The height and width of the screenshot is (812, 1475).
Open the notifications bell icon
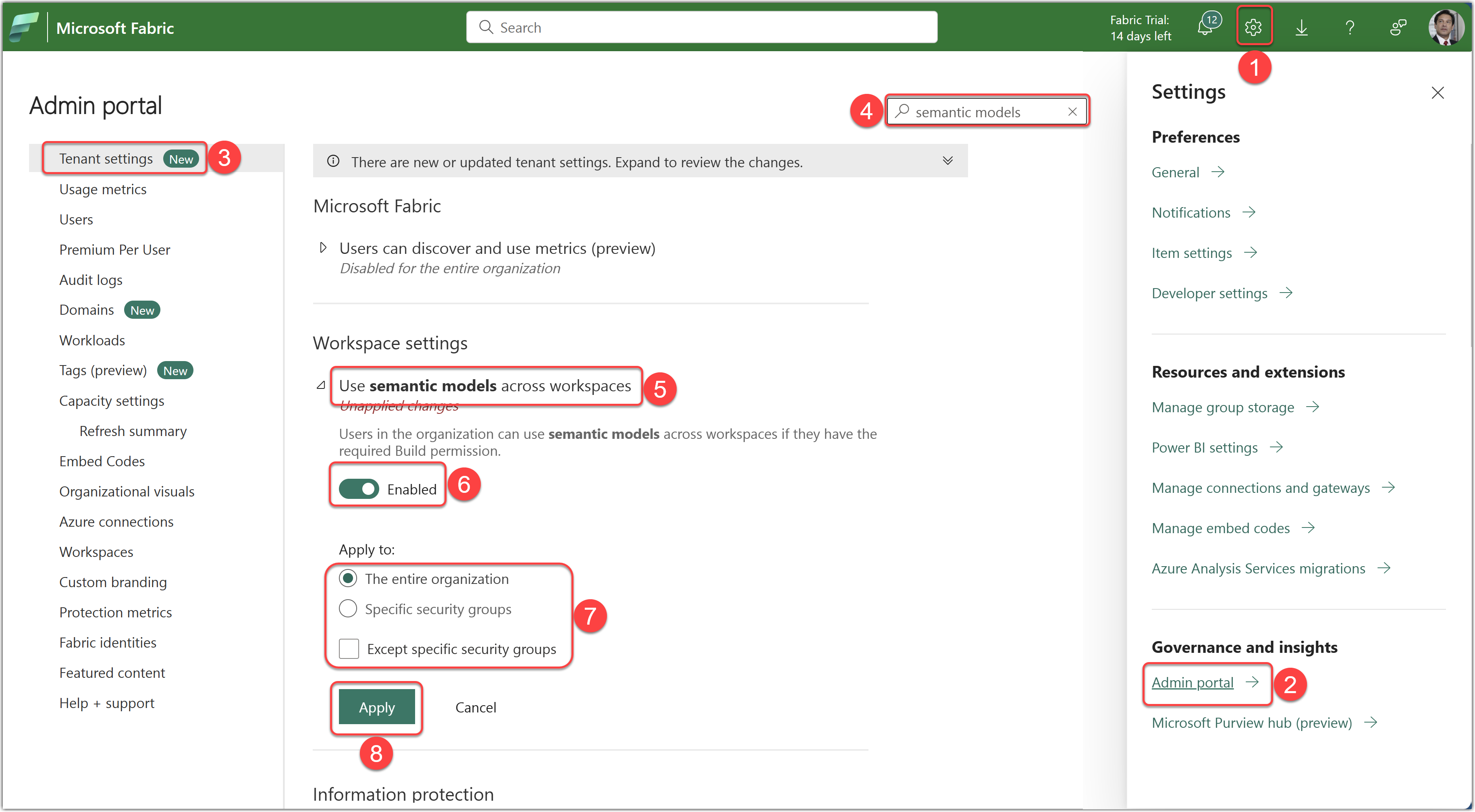click(1205, 27)
